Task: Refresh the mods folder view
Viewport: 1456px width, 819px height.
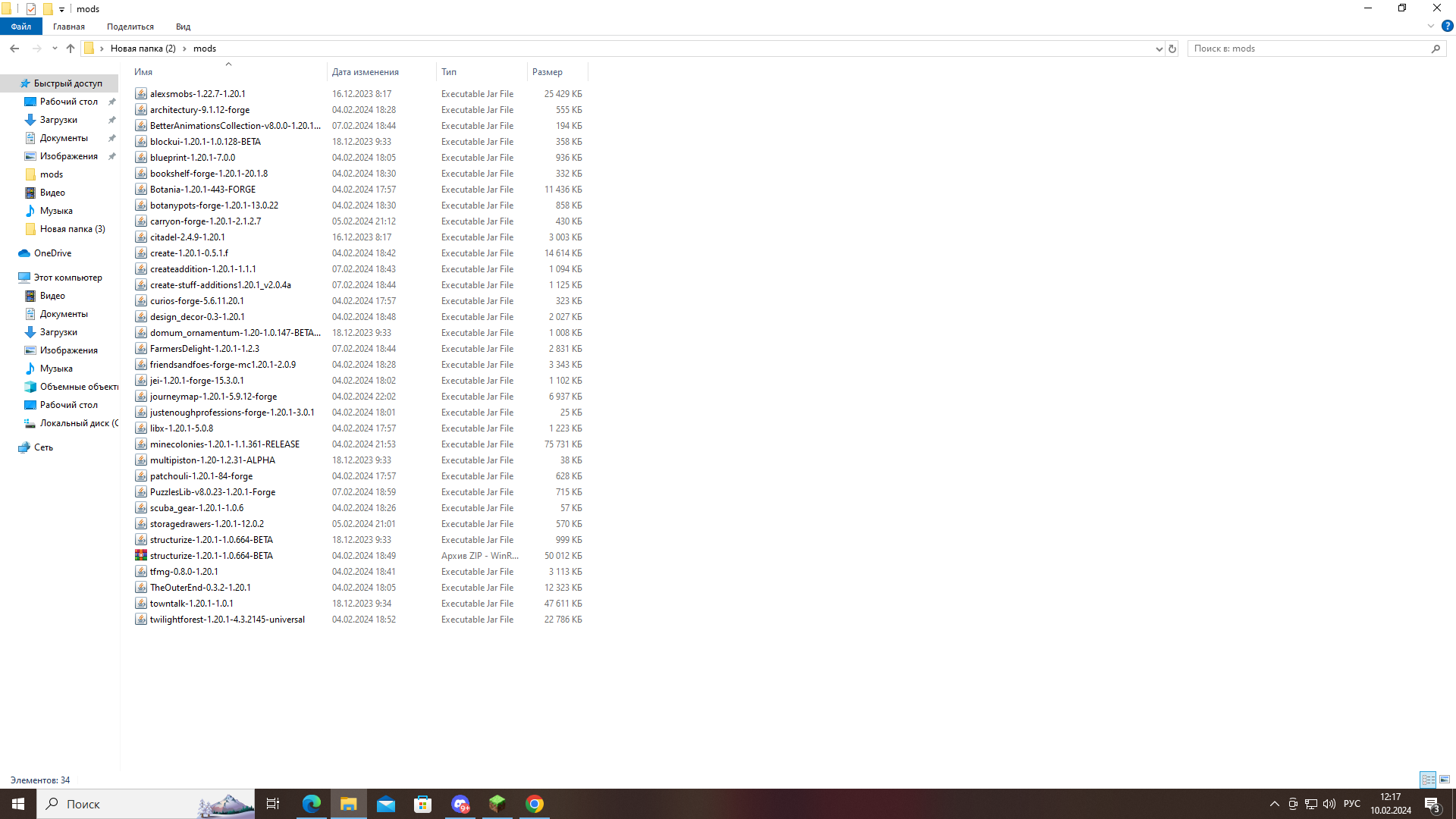Action: 1172,49
